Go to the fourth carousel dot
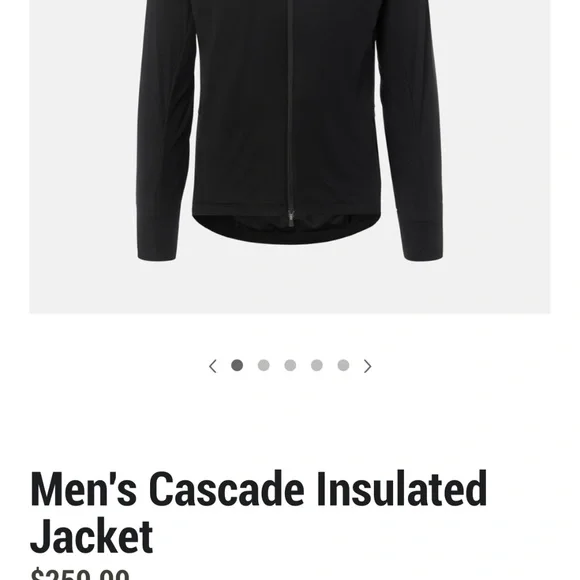This screenshot has height=580, width=580. (x=317, y=365)
